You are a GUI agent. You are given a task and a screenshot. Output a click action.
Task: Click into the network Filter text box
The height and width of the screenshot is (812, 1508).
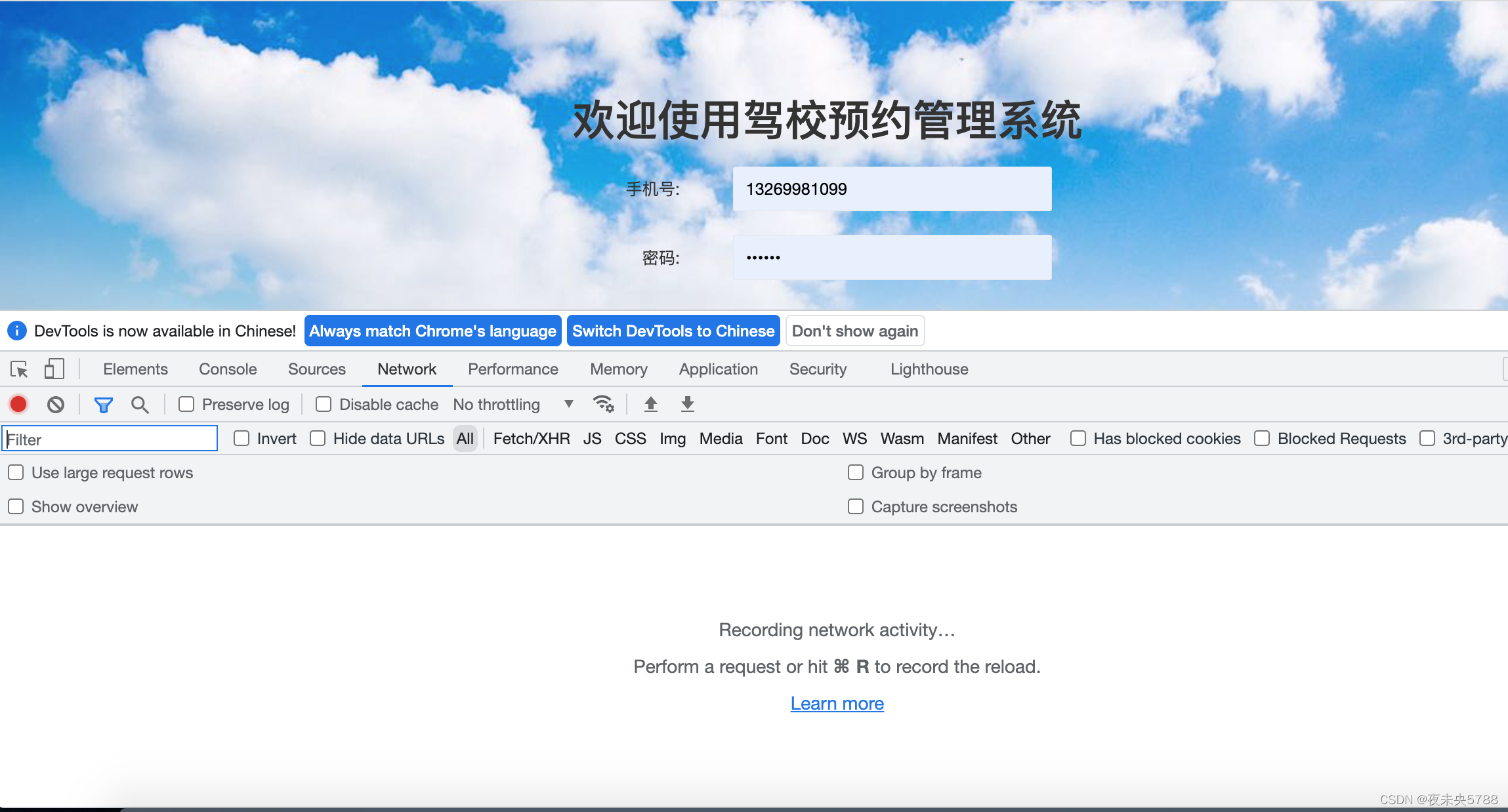pos(110,439)
